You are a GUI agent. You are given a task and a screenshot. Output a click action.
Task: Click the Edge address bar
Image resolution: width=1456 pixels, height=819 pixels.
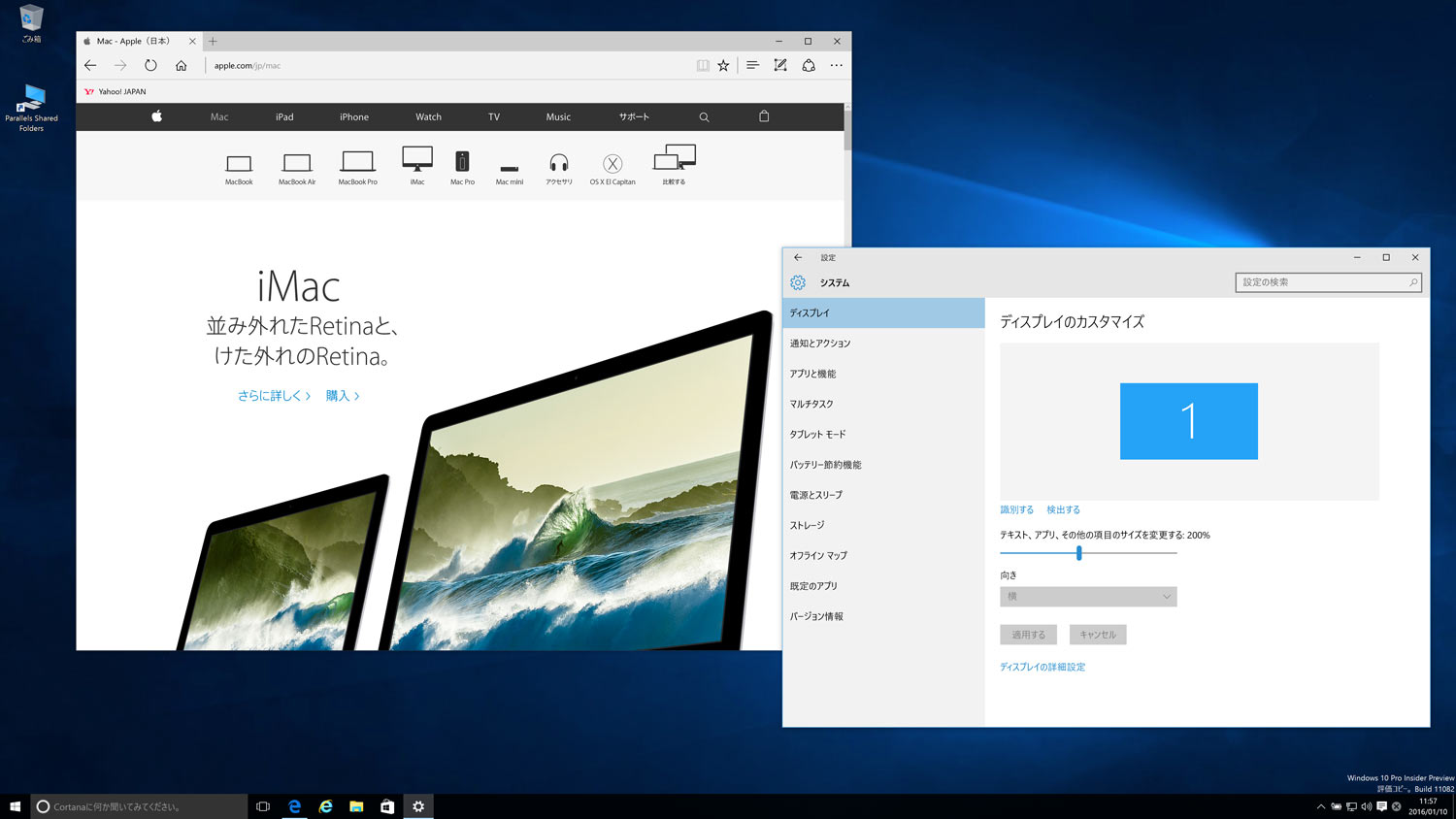pyautogui.click(x=447, y=65)
